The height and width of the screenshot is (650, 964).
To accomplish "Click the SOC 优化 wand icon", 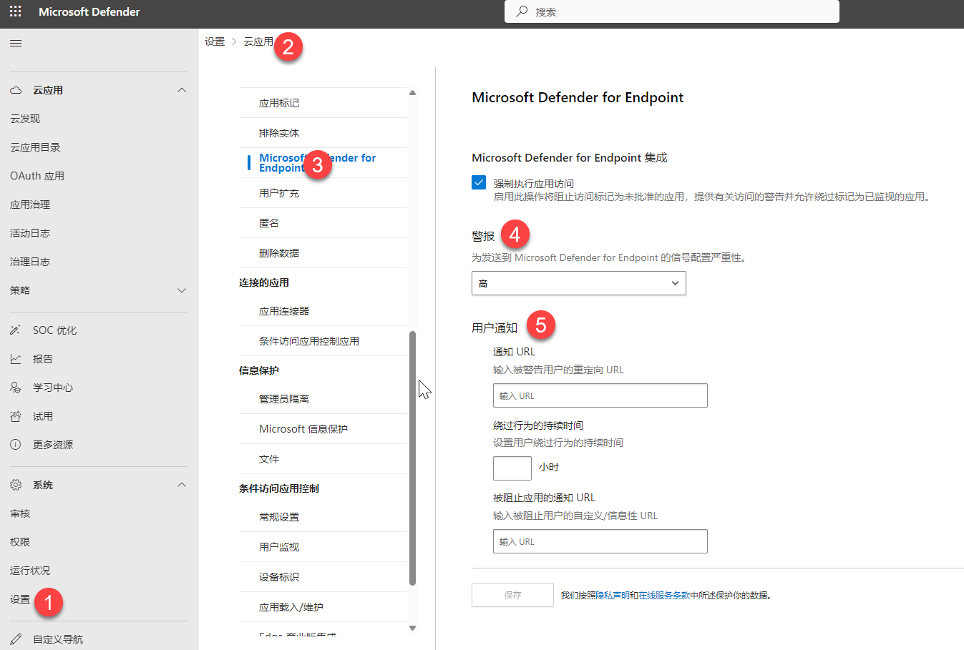I will [x=15, y=330].
